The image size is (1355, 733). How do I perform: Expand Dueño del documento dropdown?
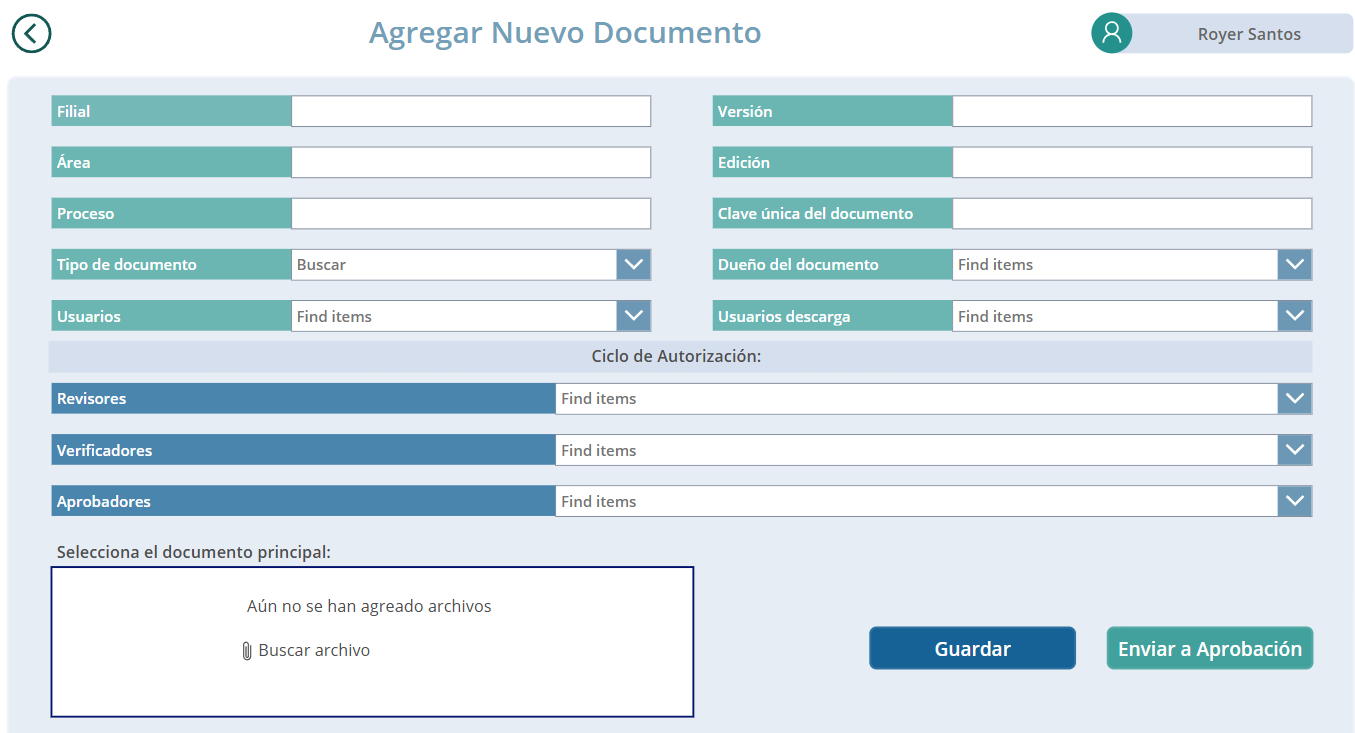point(1294,265)
